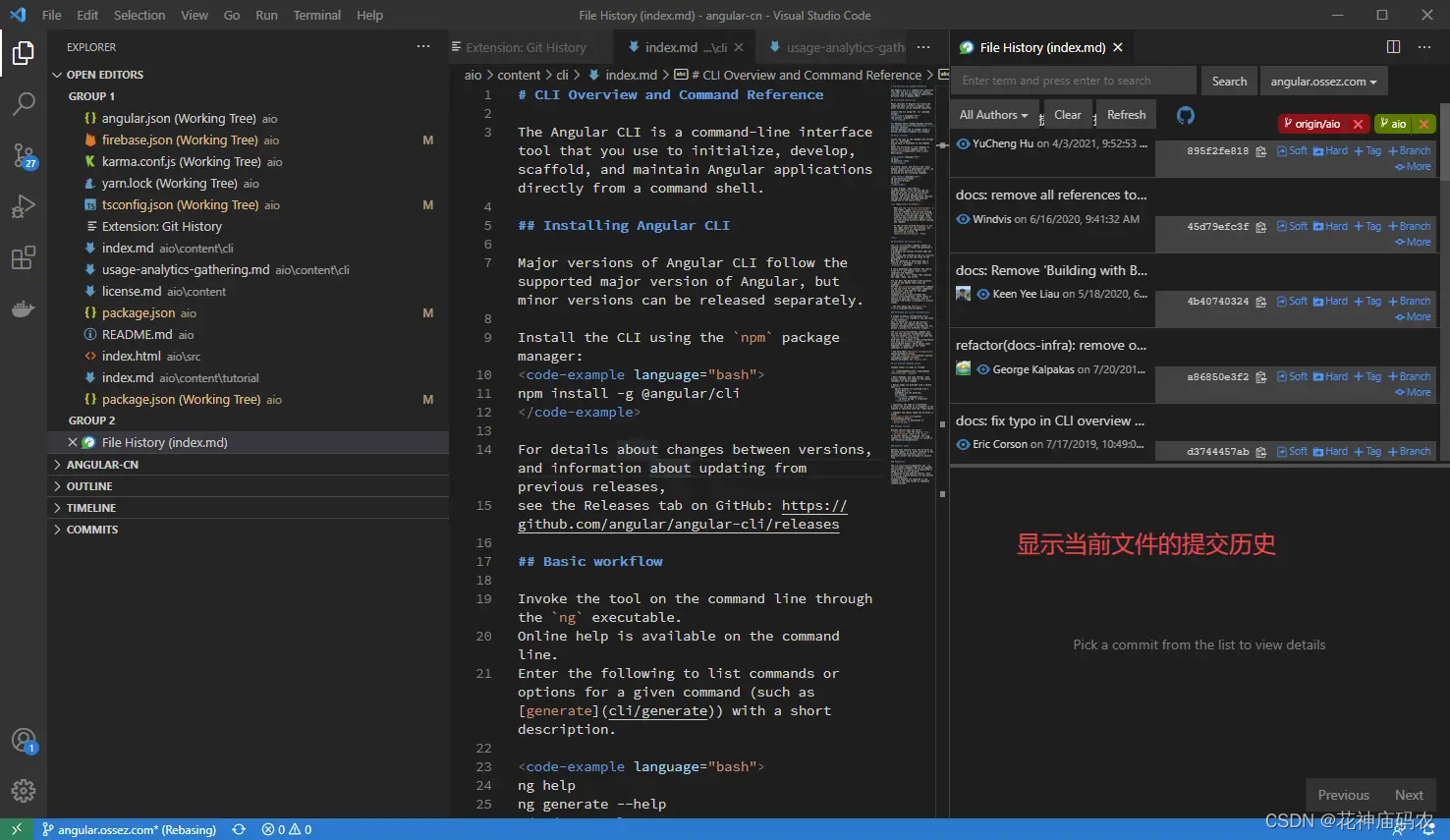Open the Help menu
1450x840 pixels.
370,15
